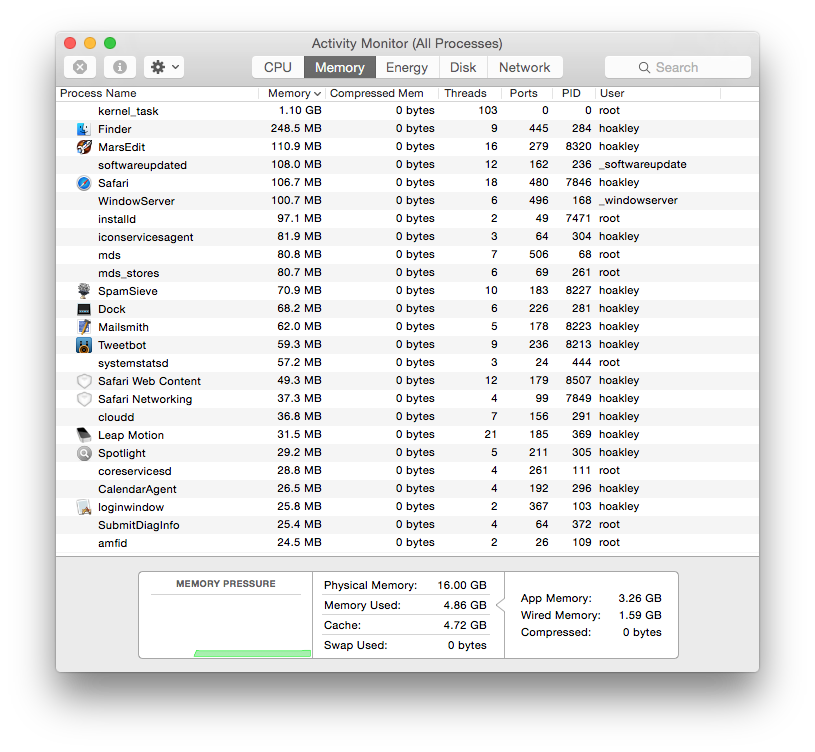This screenshot has height=752, width=815.
Task: Click the Wired Memory 1.59 GB value
Action: (x=640, y=615)
